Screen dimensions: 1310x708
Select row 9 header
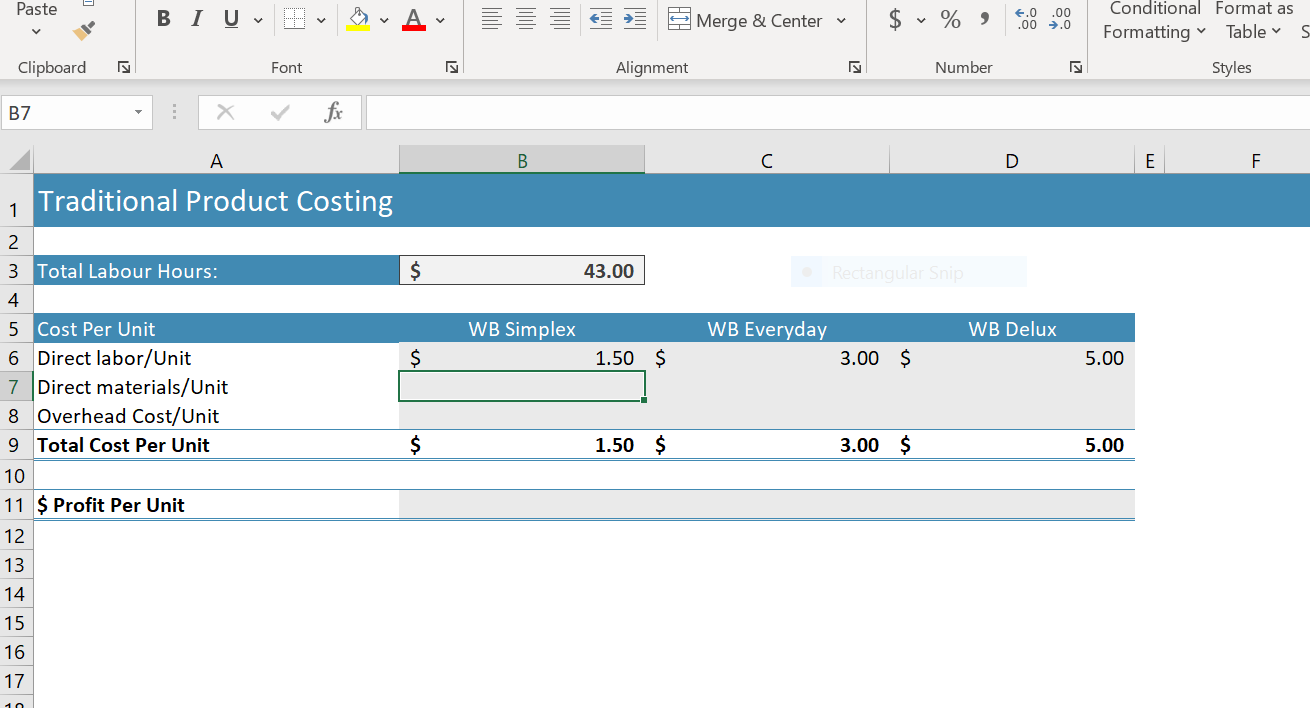click(16, 445)
